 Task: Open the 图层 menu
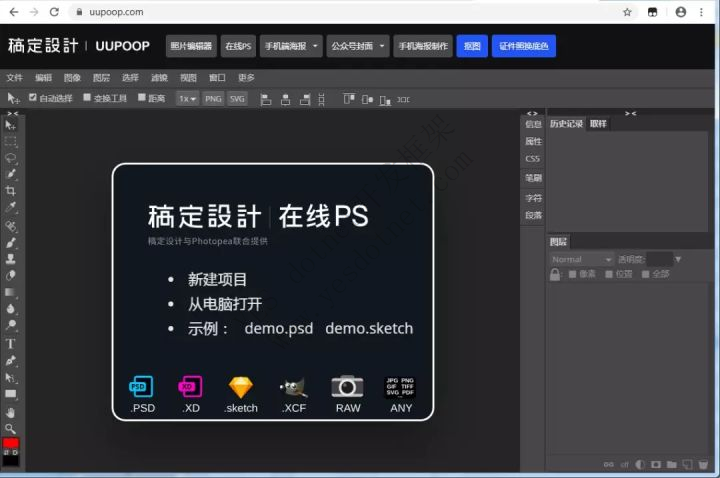point(101,78)
